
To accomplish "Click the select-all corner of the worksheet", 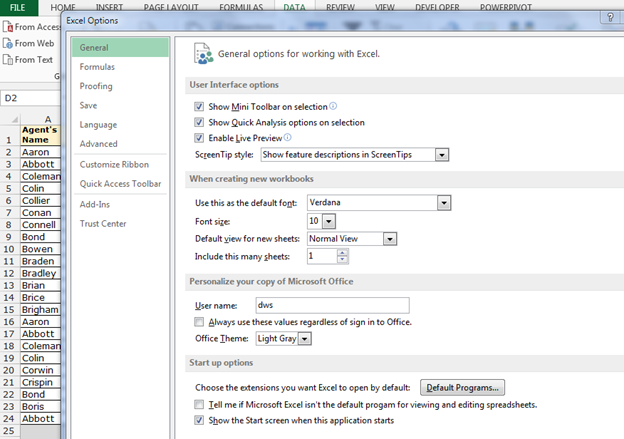I will [14, 119].
